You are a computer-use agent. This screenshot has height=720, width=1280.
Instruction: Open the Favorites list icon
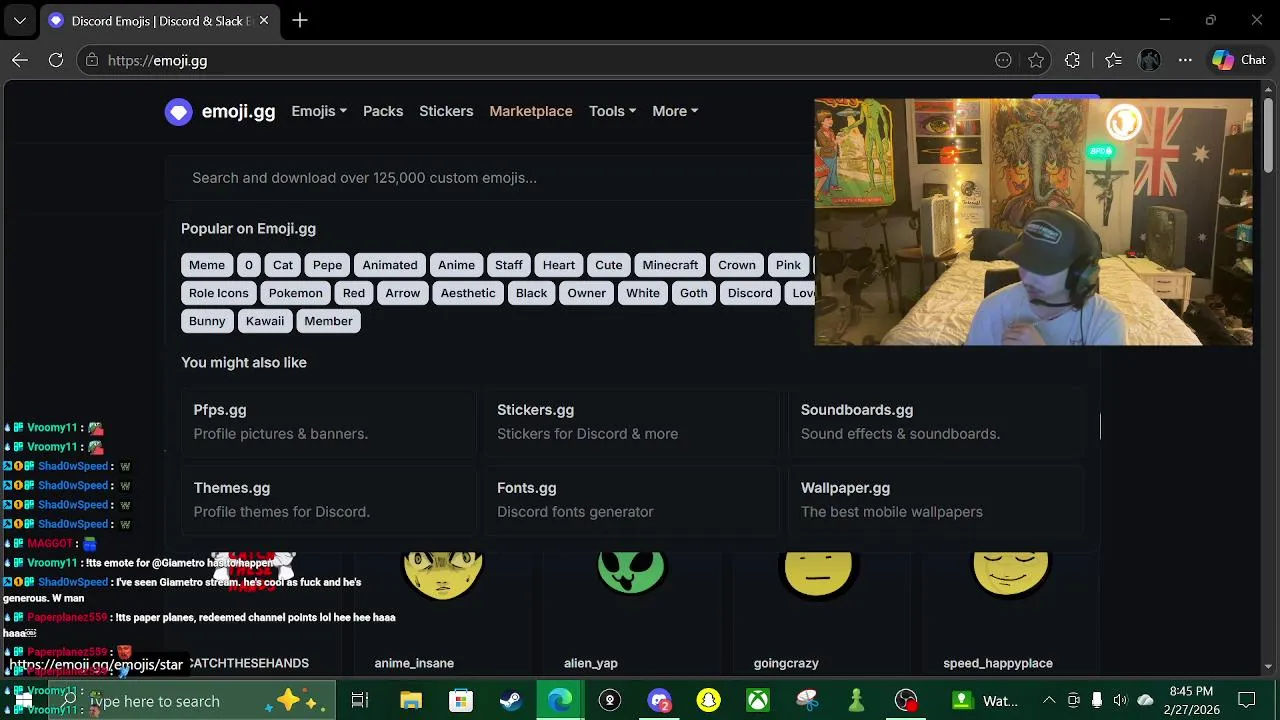click(1113, 60)
